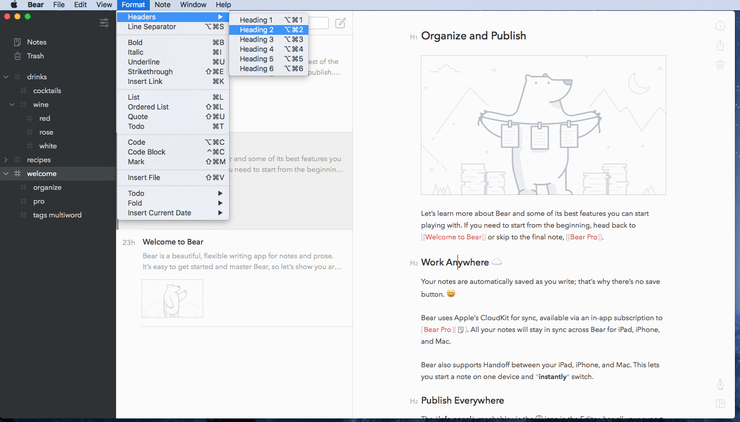Follow the Welcome to Bear link

click(x=453, y=237)
